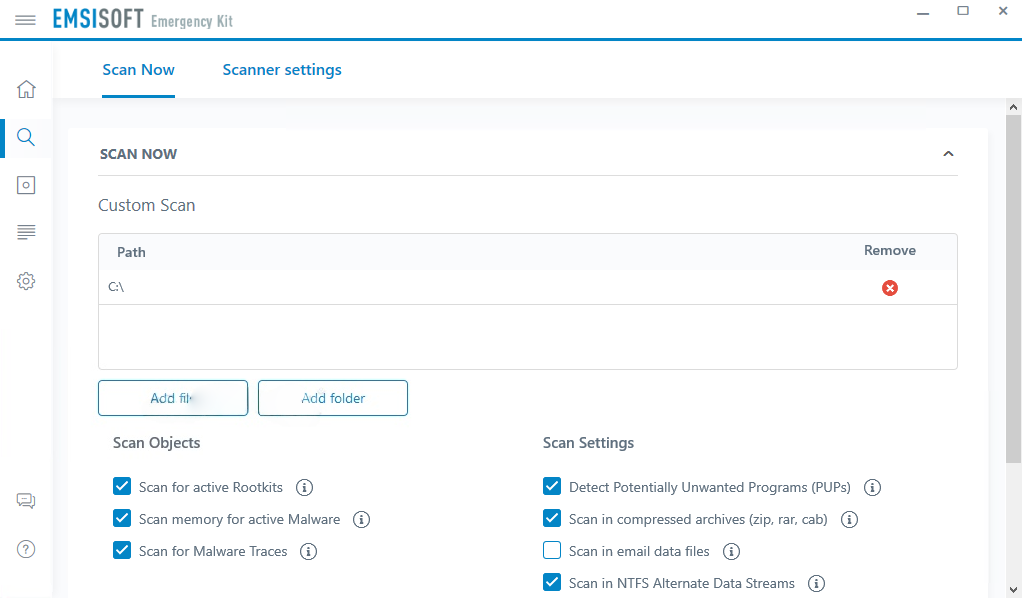1022x598 pixels.
Task: Uncheck Scan for Malware Traces
Action: pos(122,550)
